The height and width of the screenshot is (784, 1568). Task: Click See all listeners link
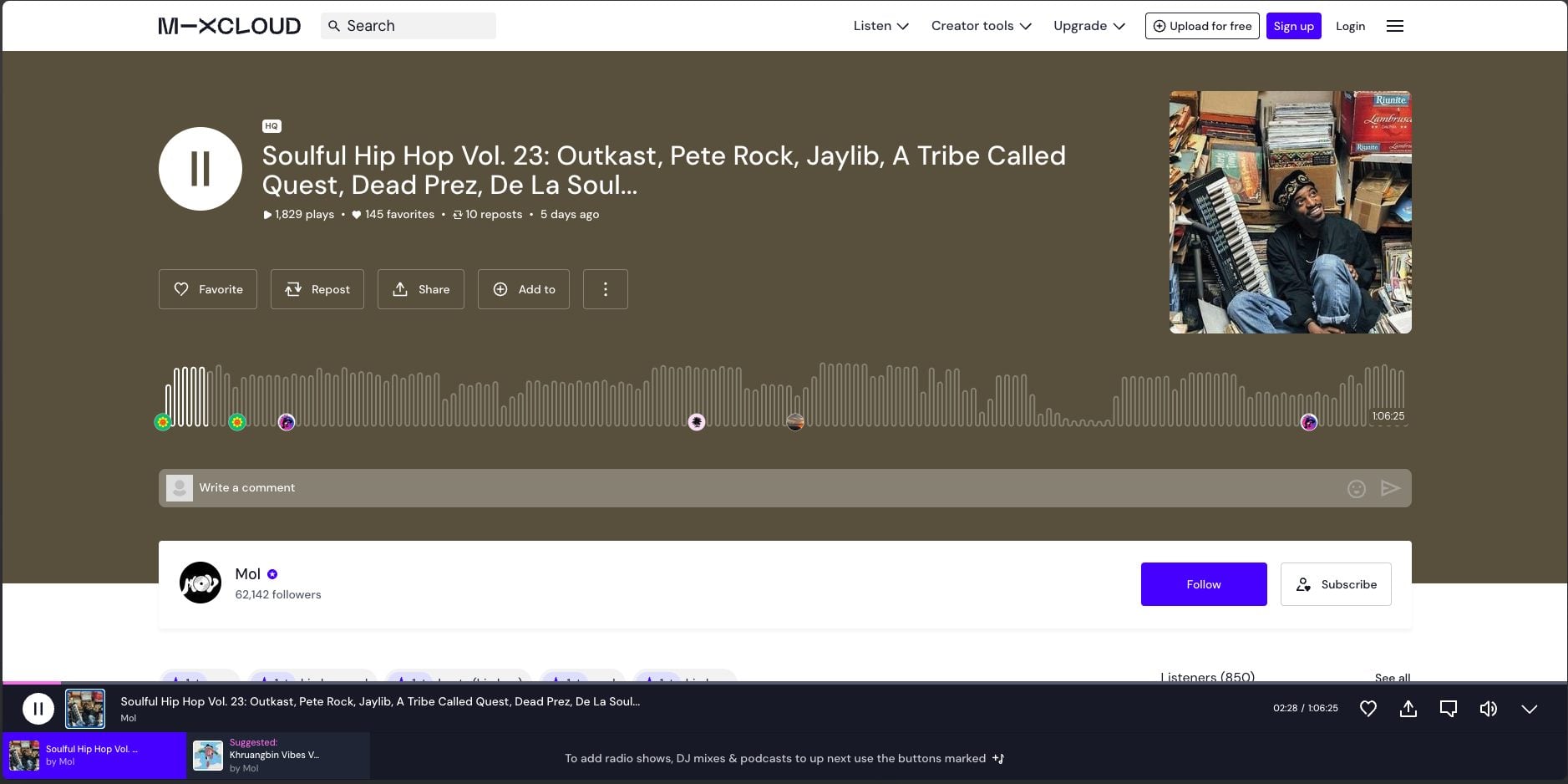[x=1393, y=677]
